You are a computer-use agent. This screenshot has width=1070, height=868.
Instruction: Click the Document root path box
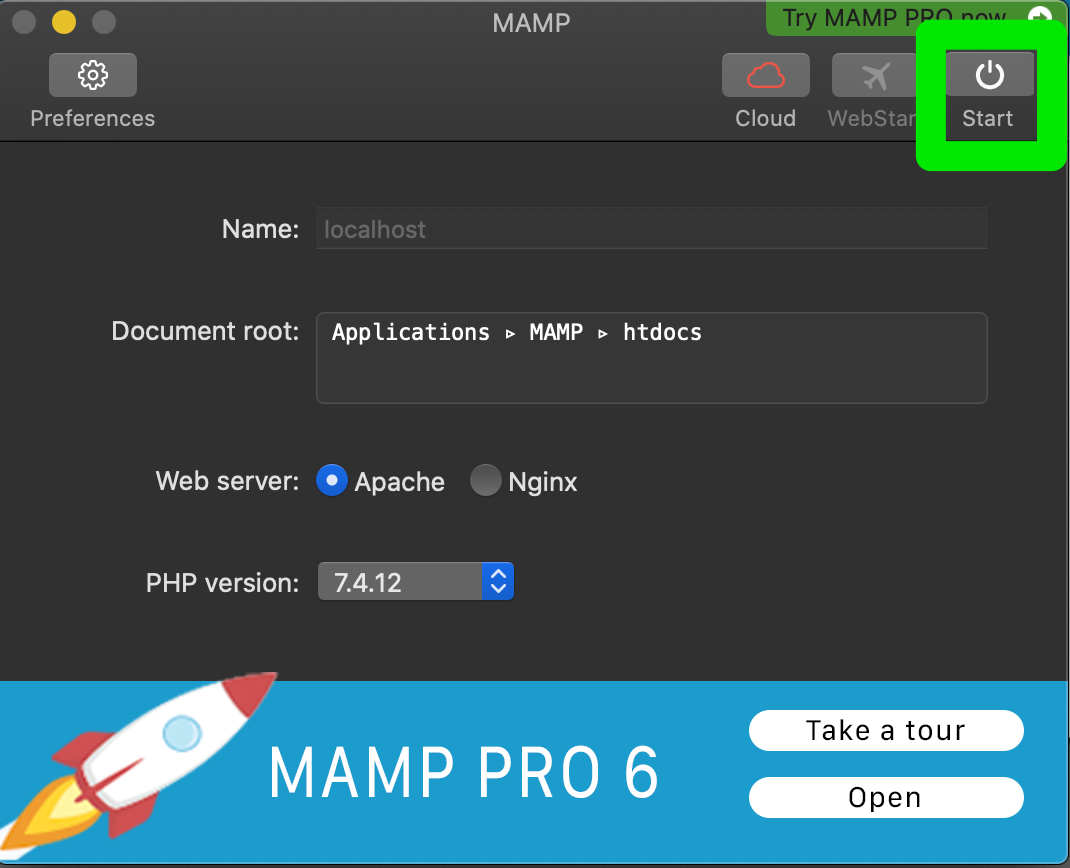tap(652, 358)
